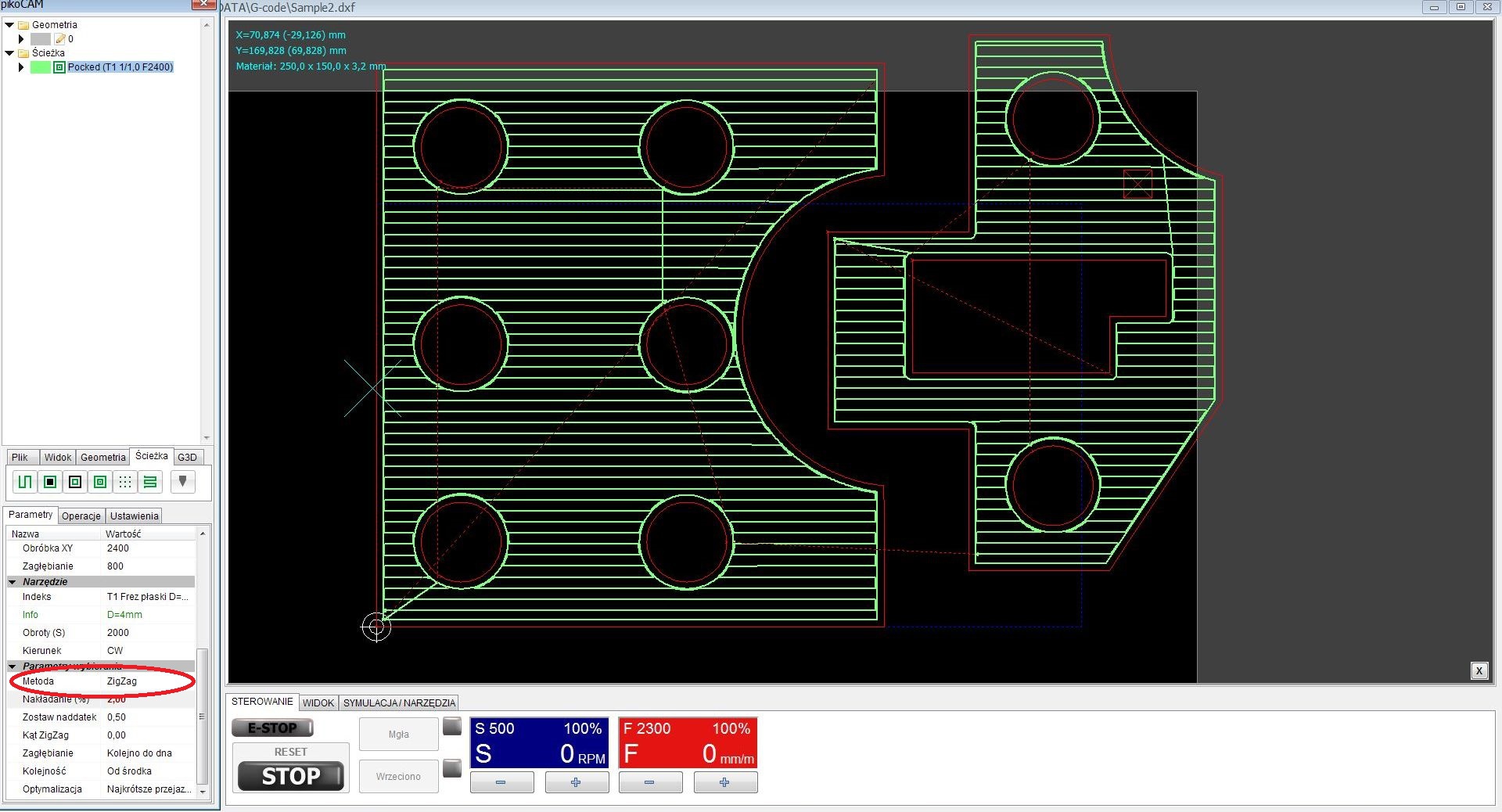The image size is (1502, 812).
Task: Open the Kolejność Od środka dropdown
Action: [149, 771]
